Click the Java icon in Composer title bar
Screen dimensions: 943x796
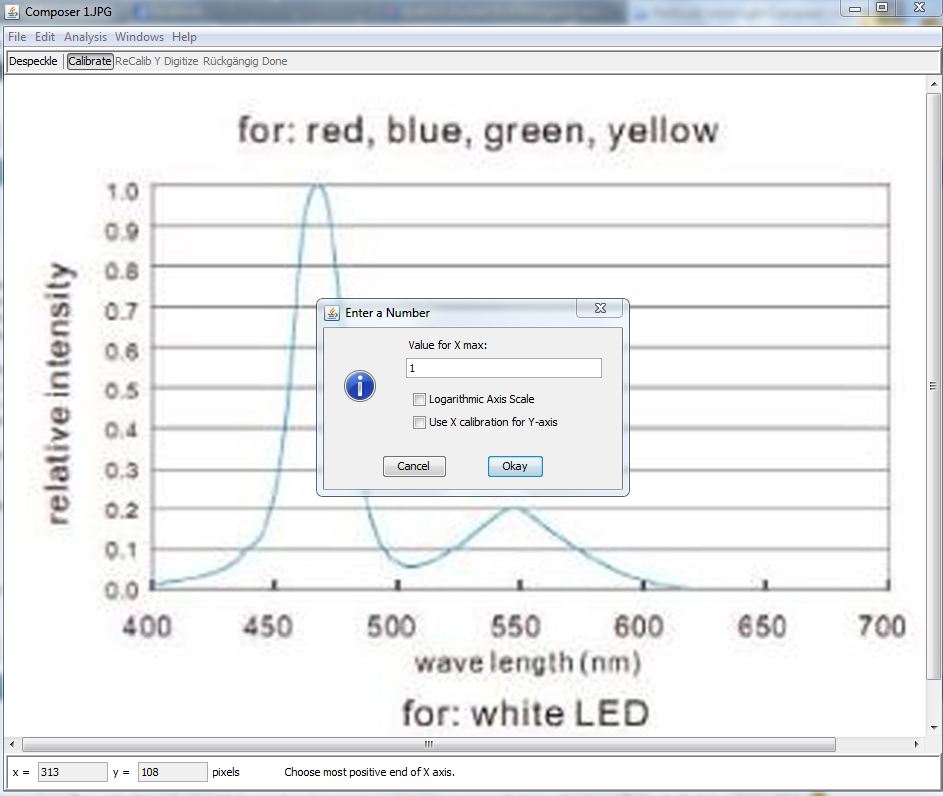pos(12,12)
